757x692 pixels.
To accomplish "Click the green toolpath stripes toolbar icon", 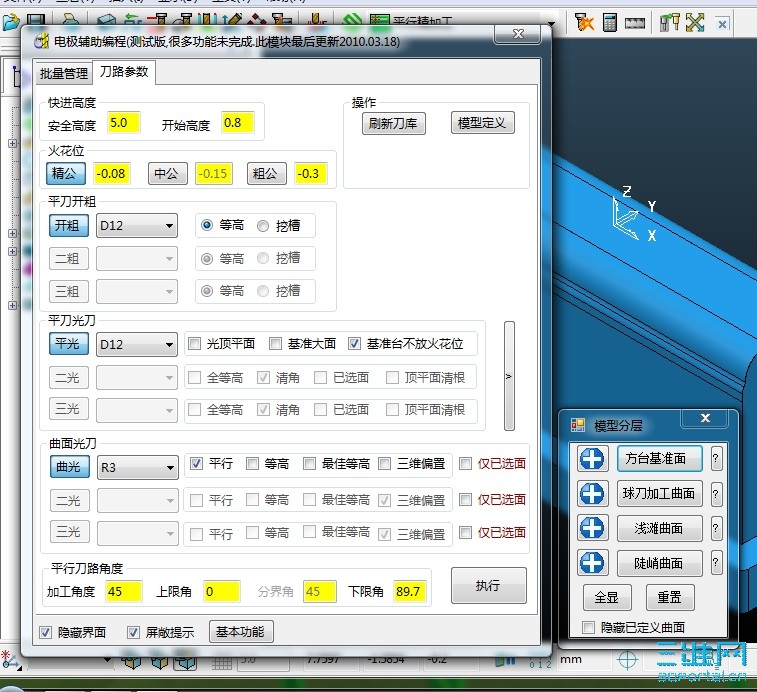I will point(352,20).
